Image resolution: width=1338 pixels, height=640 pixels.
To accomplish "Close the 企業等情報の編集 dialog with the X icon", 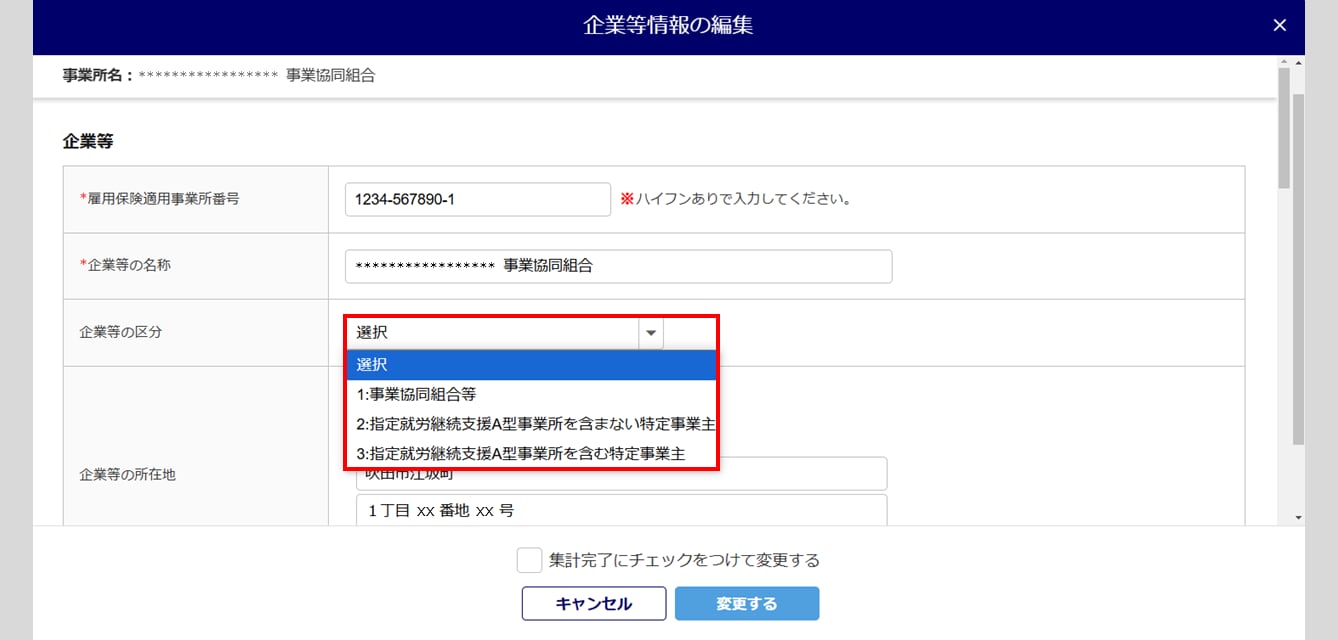I will pyautogui.click(x=1279, y=26).
